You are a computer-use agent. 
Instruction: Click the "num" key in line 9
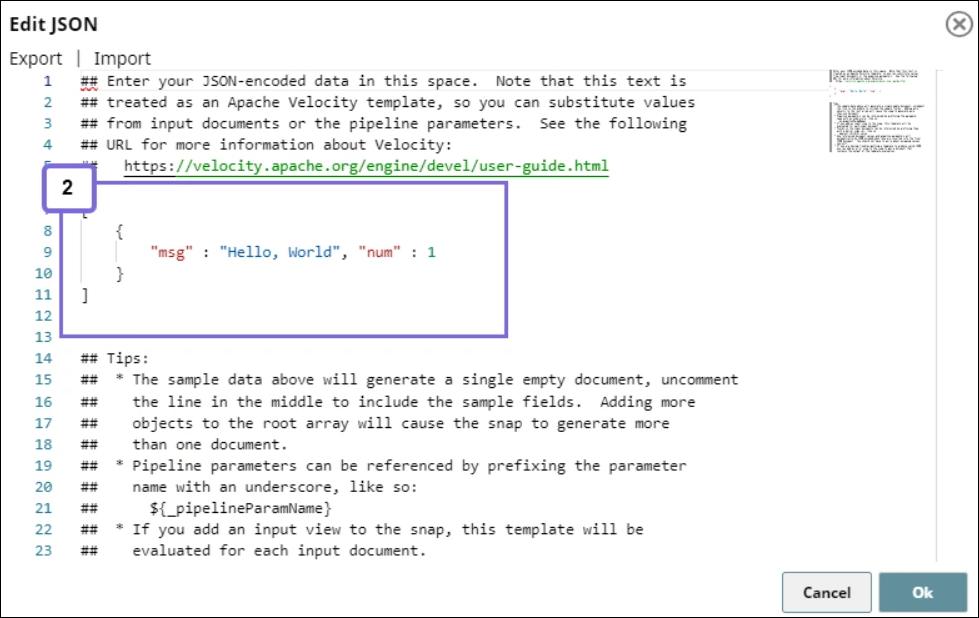380,252
